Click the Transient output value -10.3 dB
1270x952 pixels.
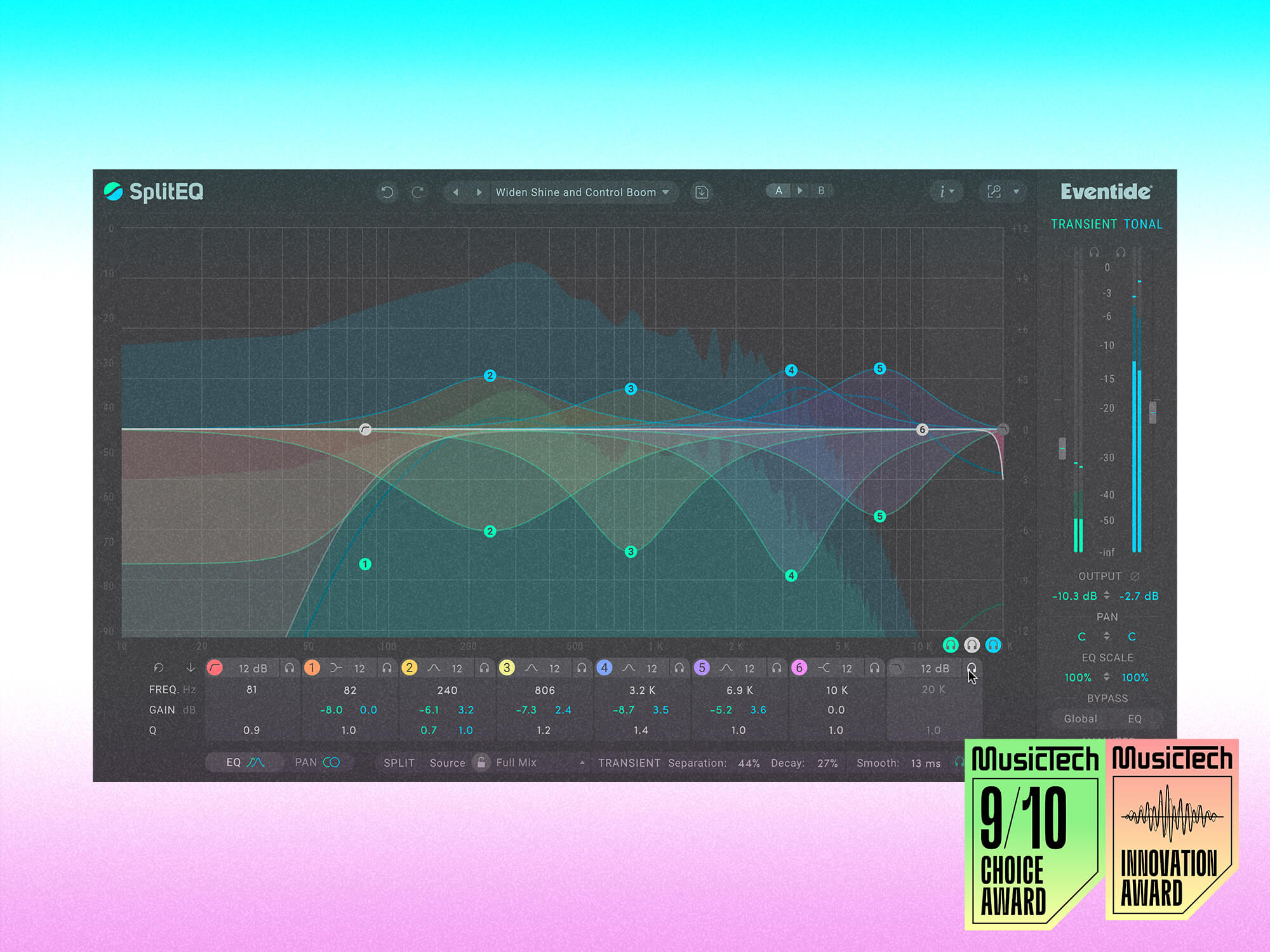click(1074, 596)
